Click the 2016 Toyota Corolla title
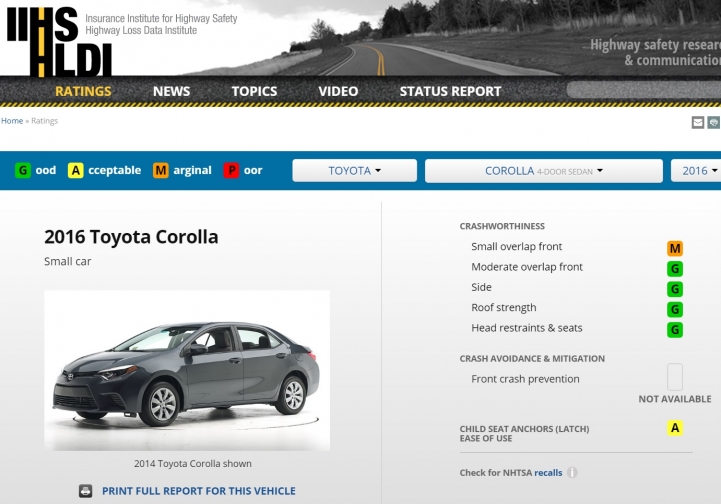The width and height of the screenshot is (721, 504). pos(131,237)
